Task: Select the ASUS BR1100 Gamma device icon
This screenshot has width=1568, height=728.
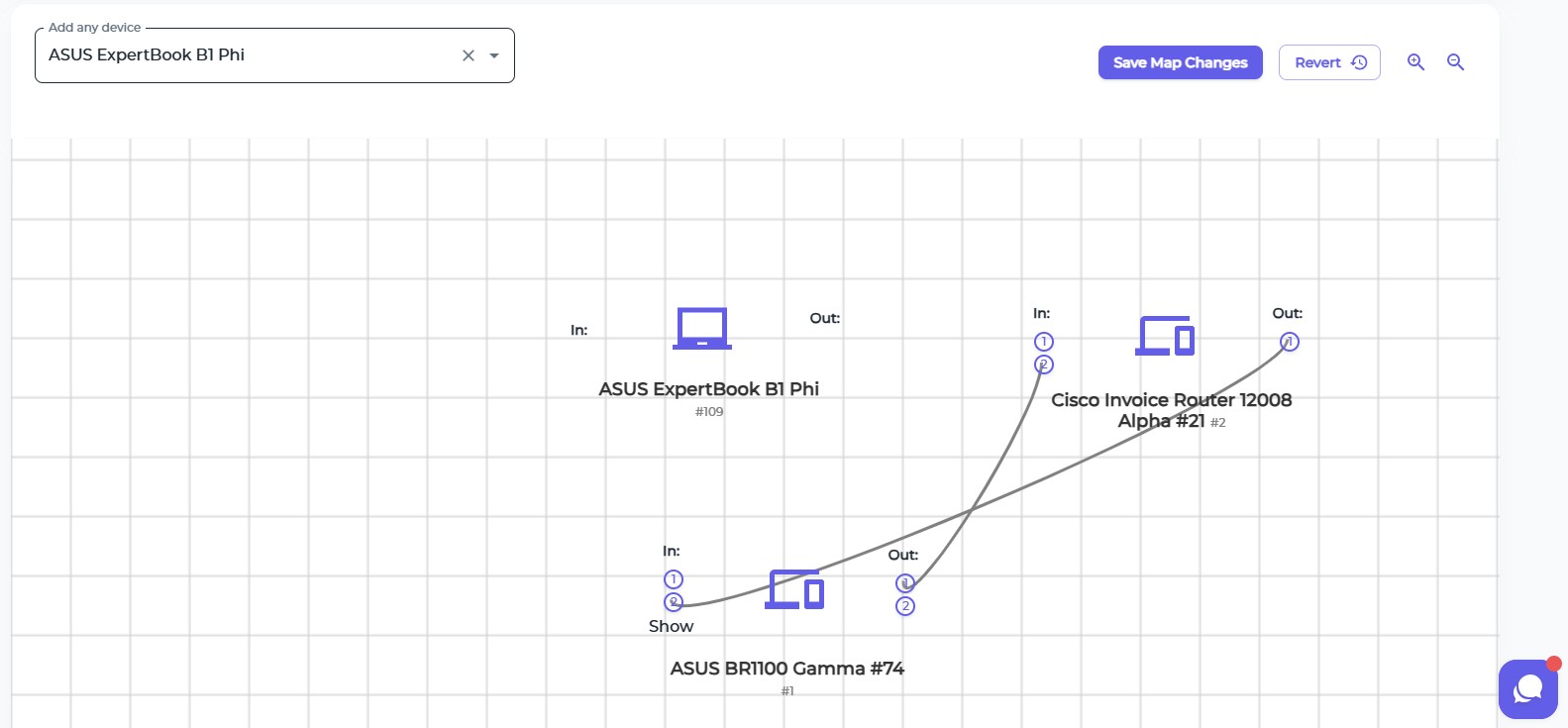Action: (x=794, y=589)
